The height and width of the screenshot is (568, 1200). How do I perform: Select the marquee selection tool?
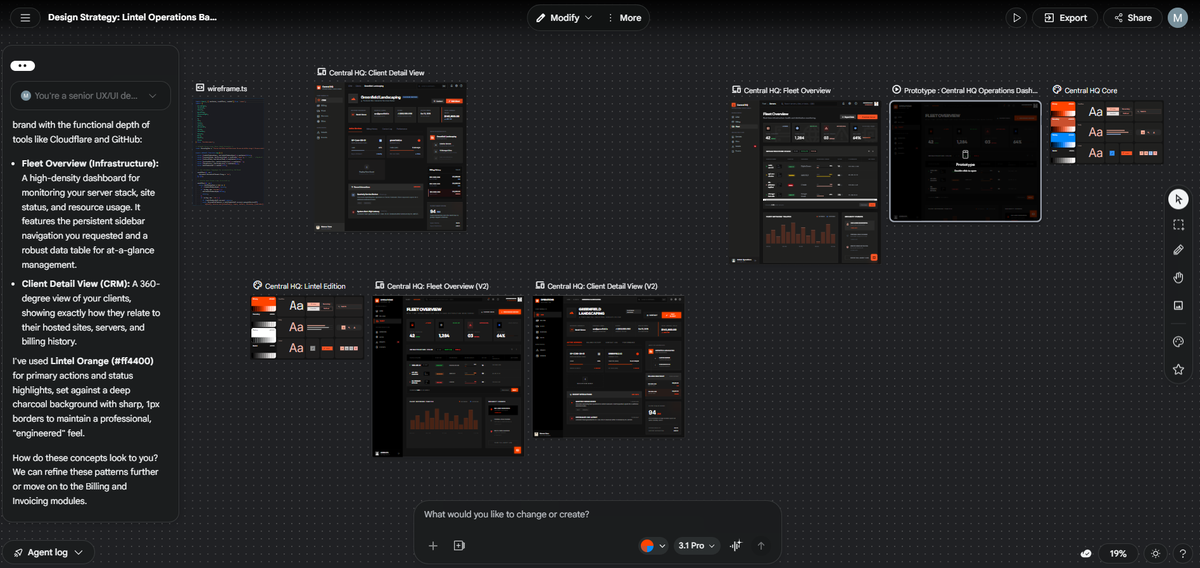click(x=1178, y=224)
